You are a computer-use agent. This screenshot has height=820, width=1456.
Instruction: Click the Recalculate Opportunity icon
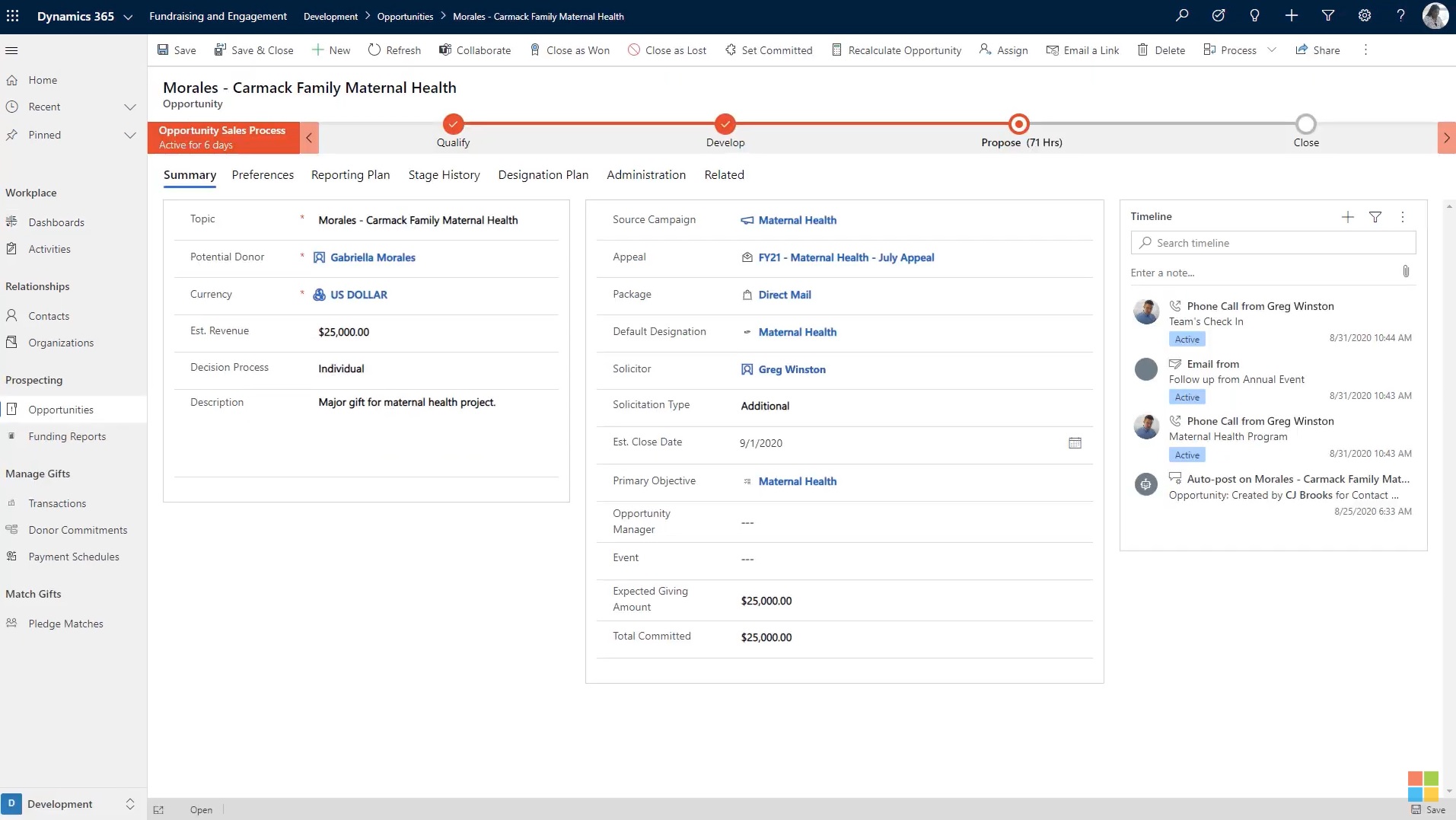(836, 50)
